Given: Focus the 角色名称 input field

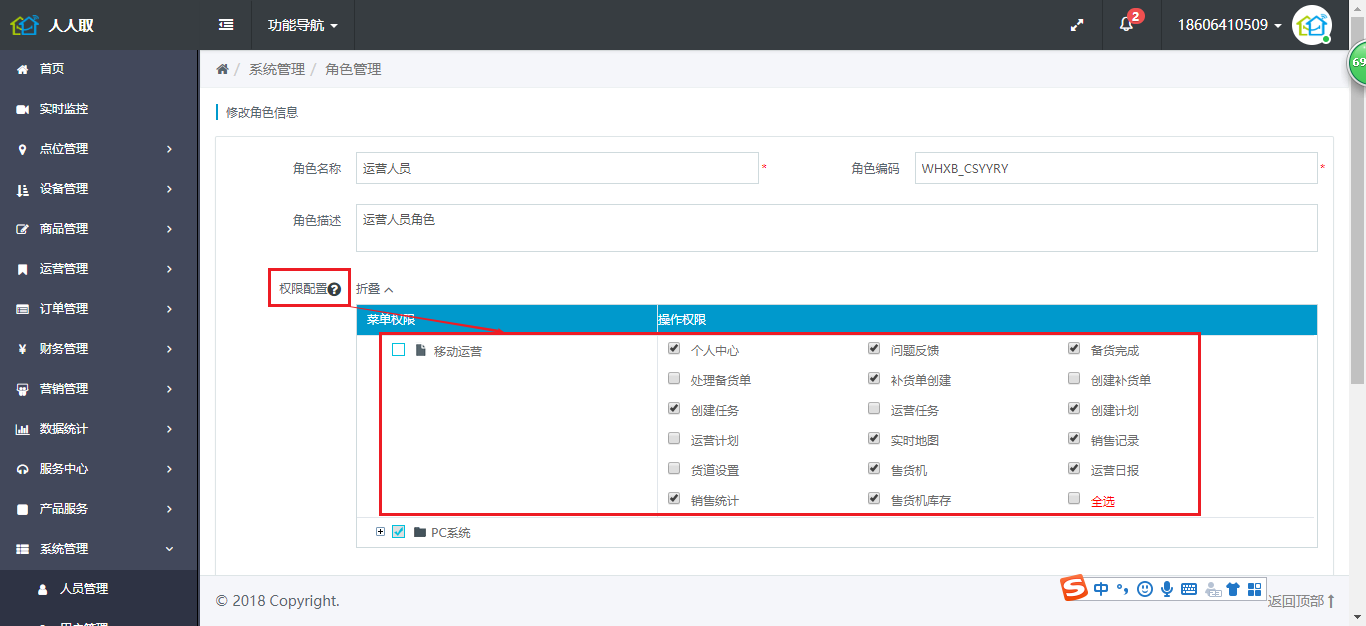Looking at the screenshot, I should point(557,168).
